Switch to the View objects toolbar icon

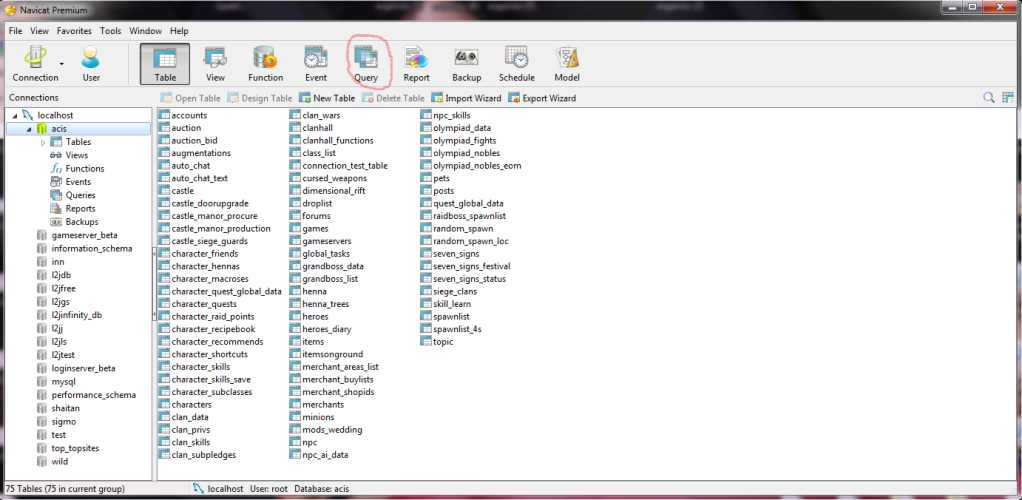coord(215,62)
